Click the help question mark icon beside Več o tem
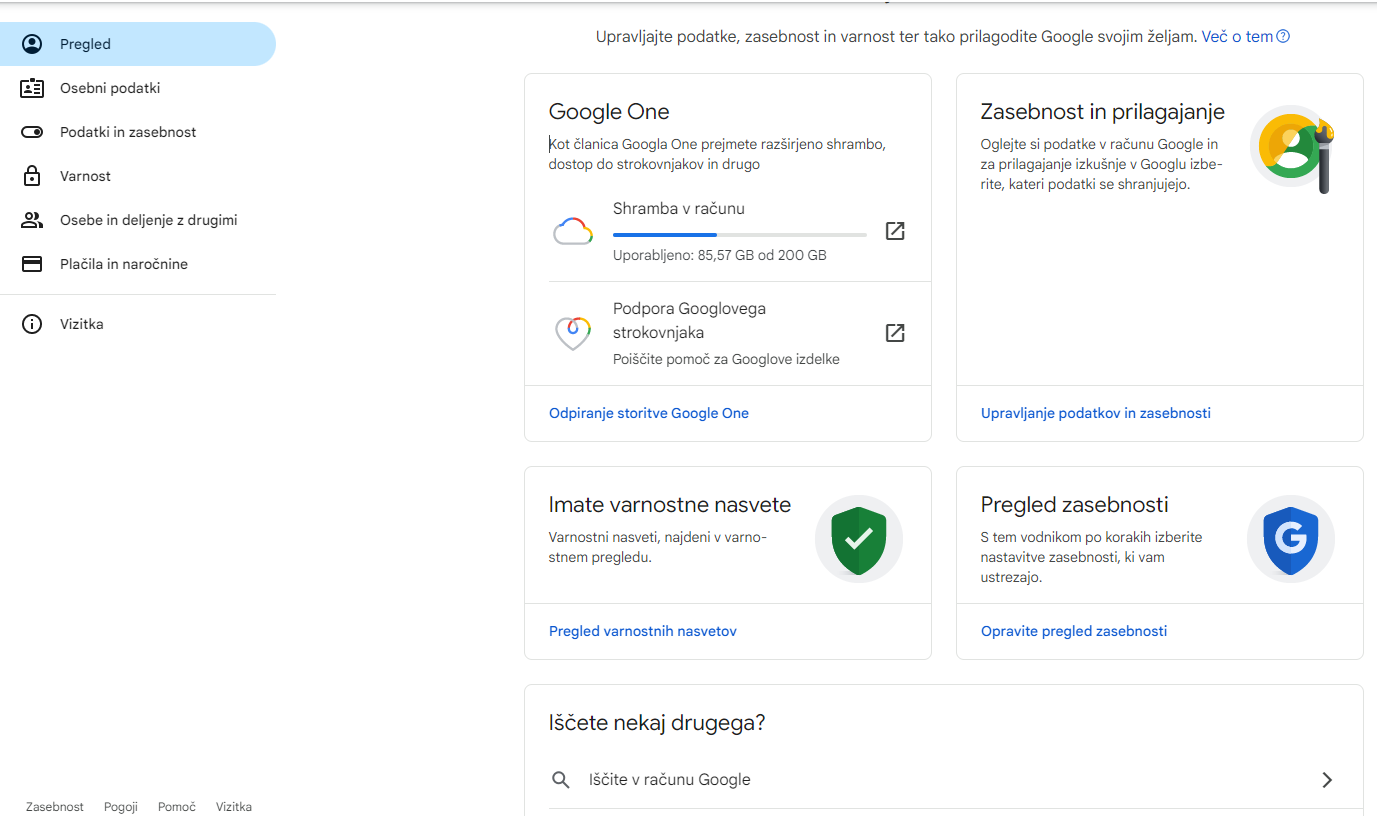The width and height of the screenshot is (1377, 816). 1283,37
